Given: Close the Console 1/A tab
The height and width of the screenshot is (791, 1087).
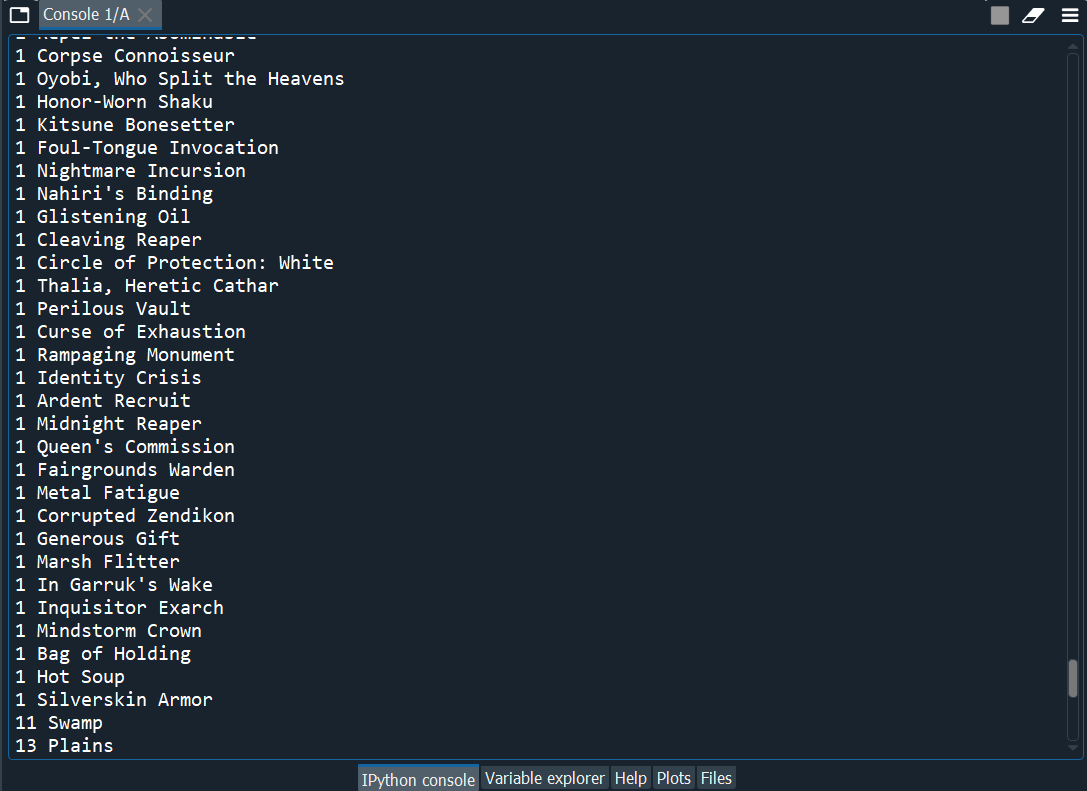Looking at the screenshot, I should [145, 15].
